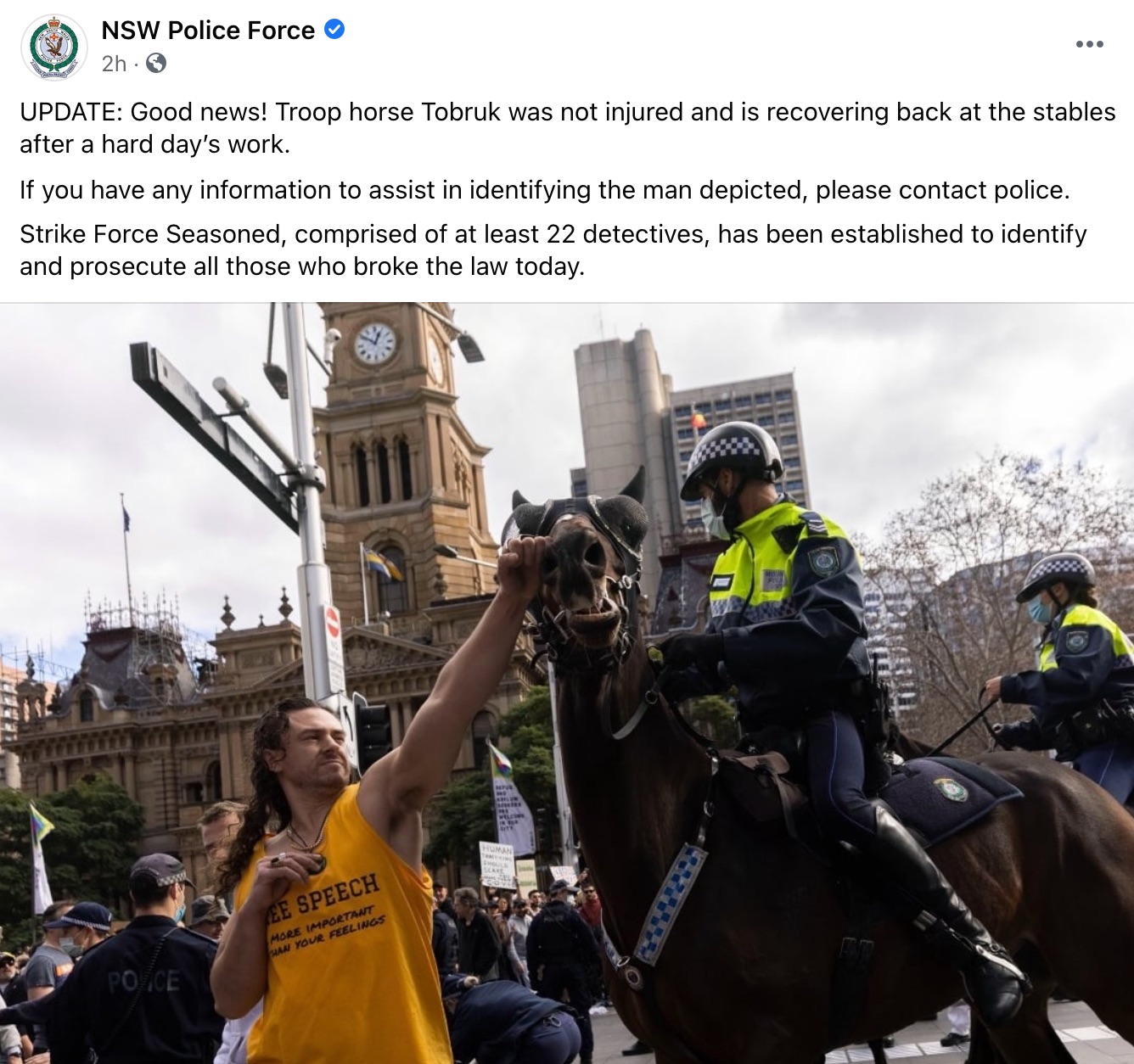Open the three-dot post options menu
Viewport: 1134px width, 1064px height.
[x=1089, y=44]
